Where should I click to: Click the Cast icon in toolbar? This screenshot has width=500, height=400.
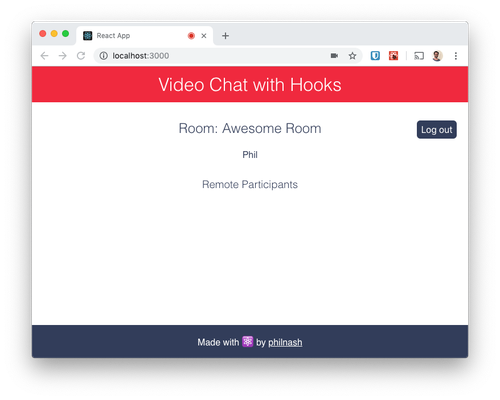(x=419, y=56)
